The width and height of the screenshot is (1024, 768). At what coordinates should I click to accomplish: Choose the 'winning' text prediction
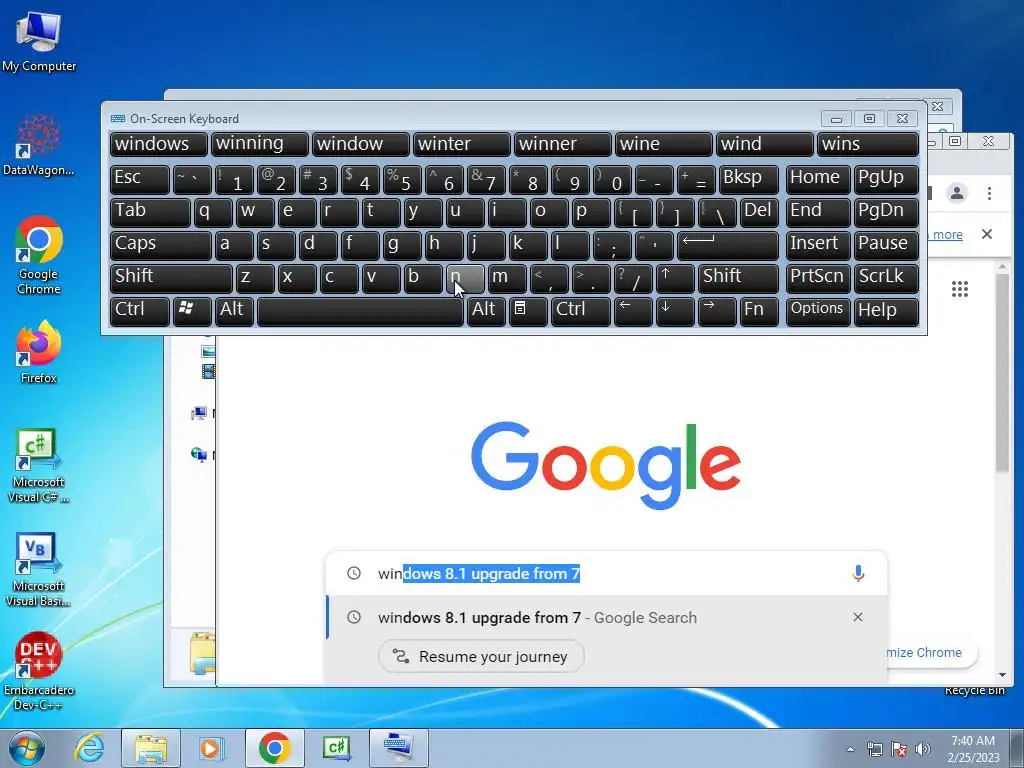click(259, 144)
